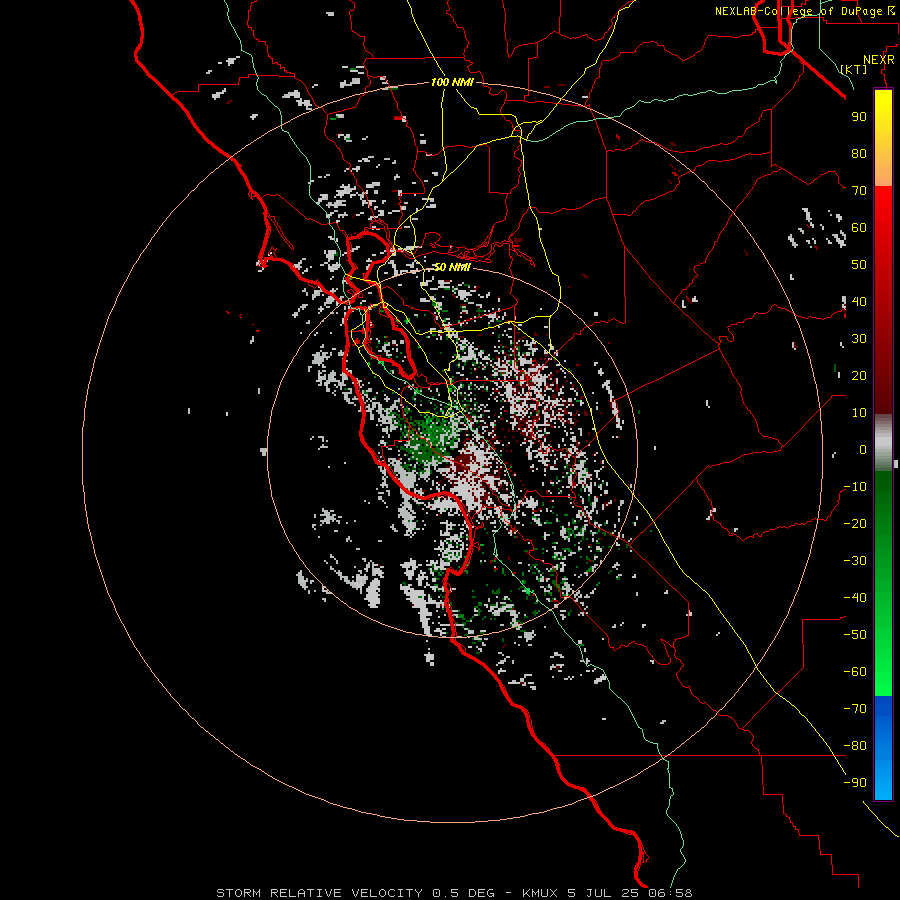
Task: Click the -50 value on velocity scale
Action: pyautogui.click(x=855, y=635)
